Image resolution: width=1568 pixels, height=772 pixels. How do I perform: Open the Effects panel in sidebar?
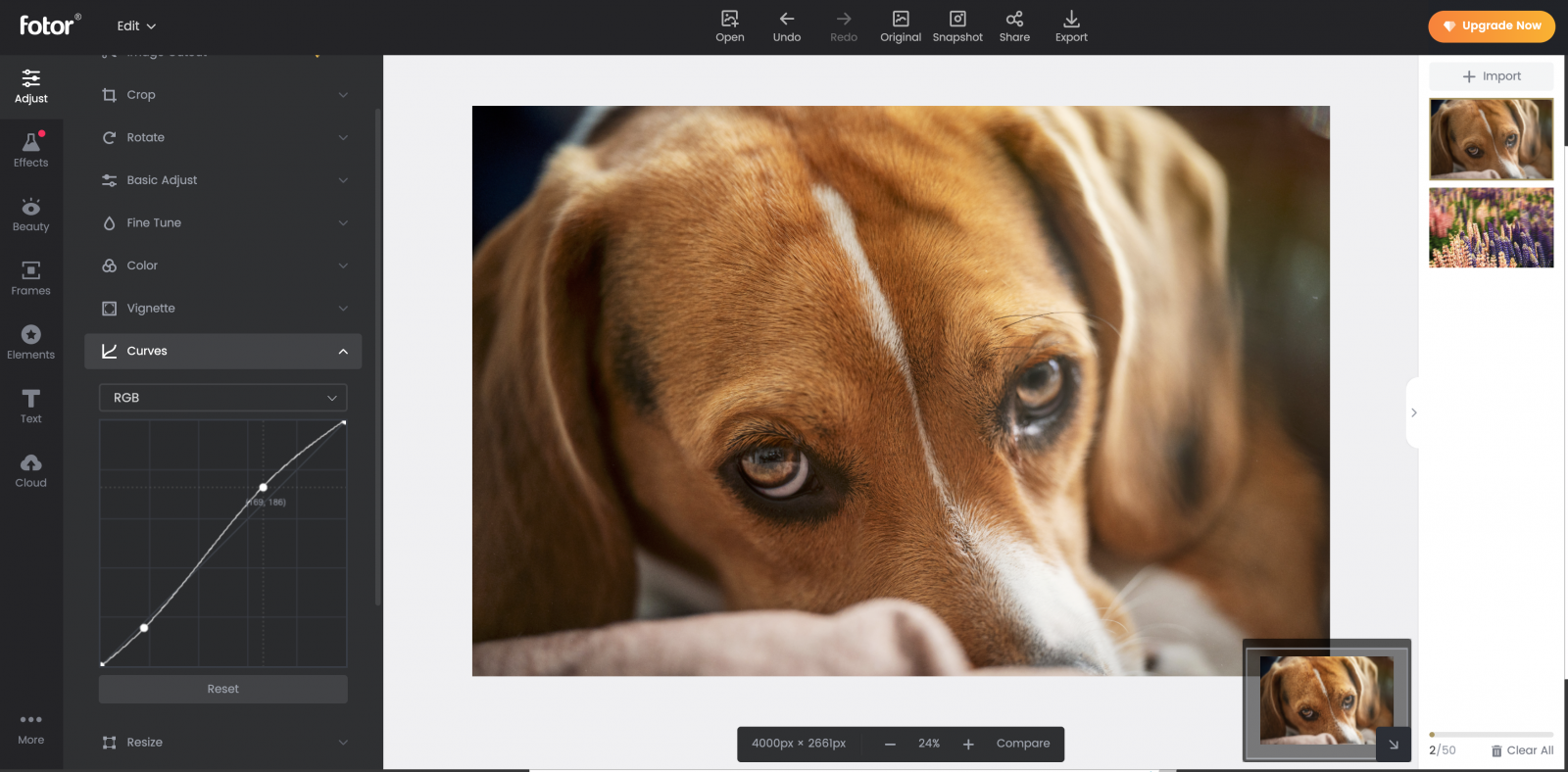30,150
